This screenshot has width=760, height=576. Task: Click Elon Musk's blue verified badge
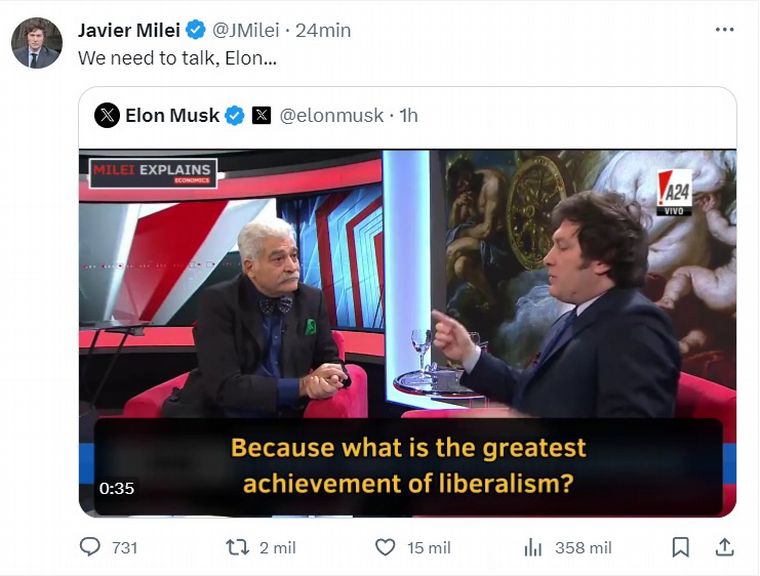(235, 115)
